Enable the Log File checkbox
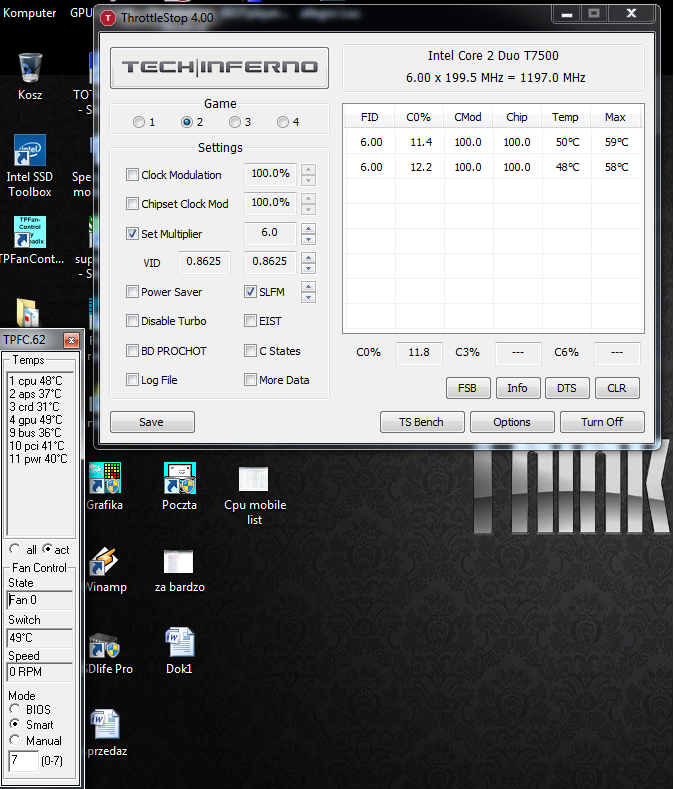 (132, 379)
